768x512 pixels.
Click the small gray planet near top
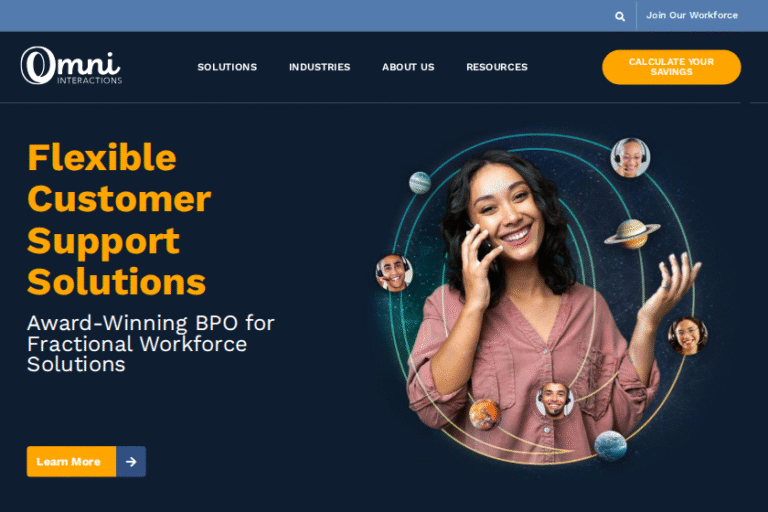point(420,183)
